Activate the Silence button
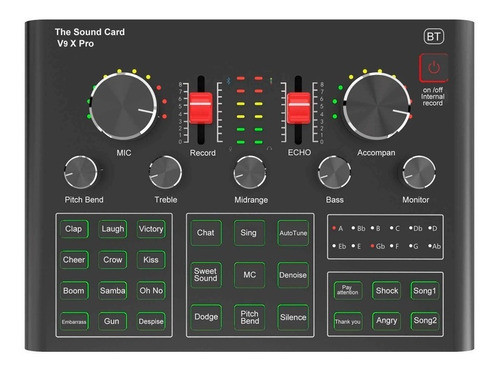Viewport: 500px width, 371px height. coord(293,317)
